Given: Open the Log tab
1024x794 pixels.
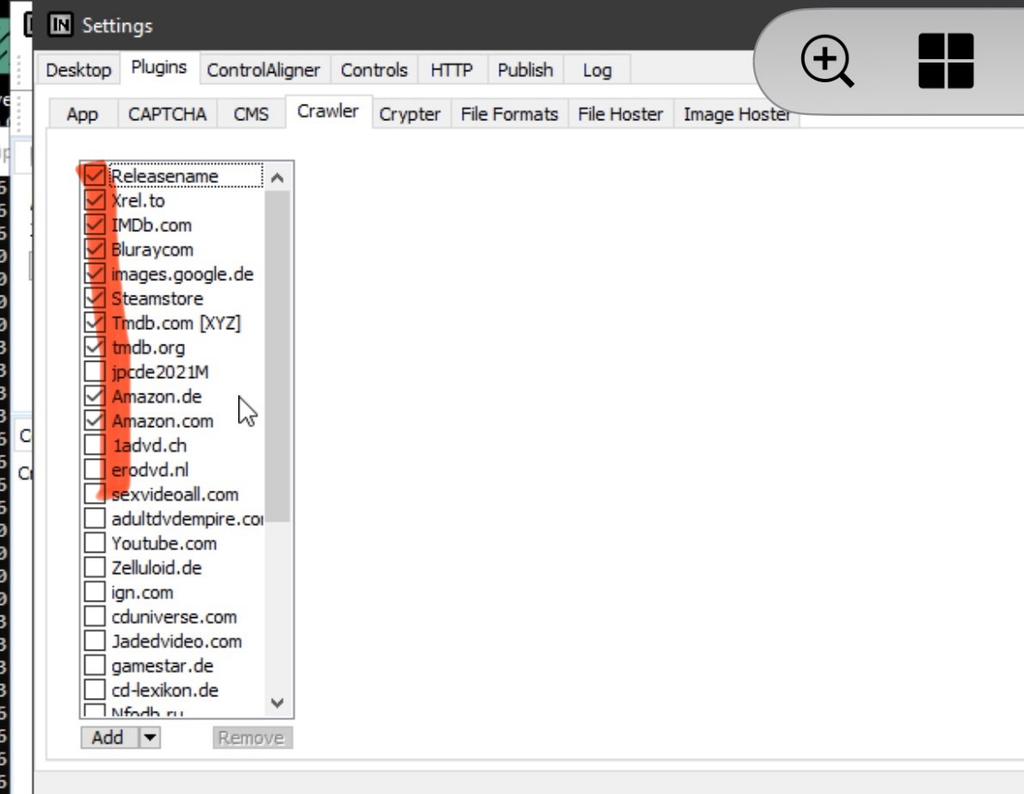Looking at the screenshot, I should pos(597,70).
